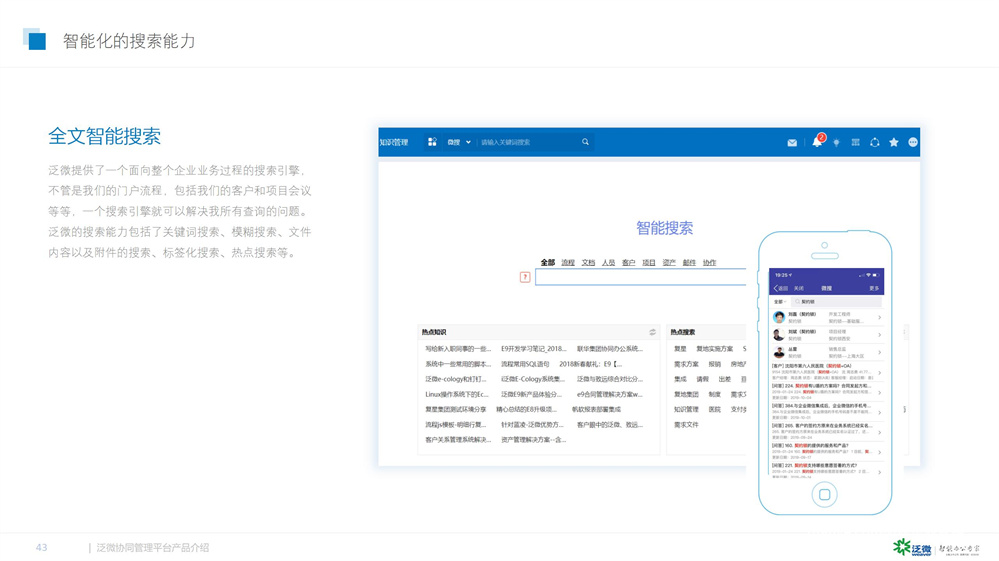Open the 微搜 search type dropdown
This screenshot has height=561, width=999.
pyautogui.click(x=459, y=142)
